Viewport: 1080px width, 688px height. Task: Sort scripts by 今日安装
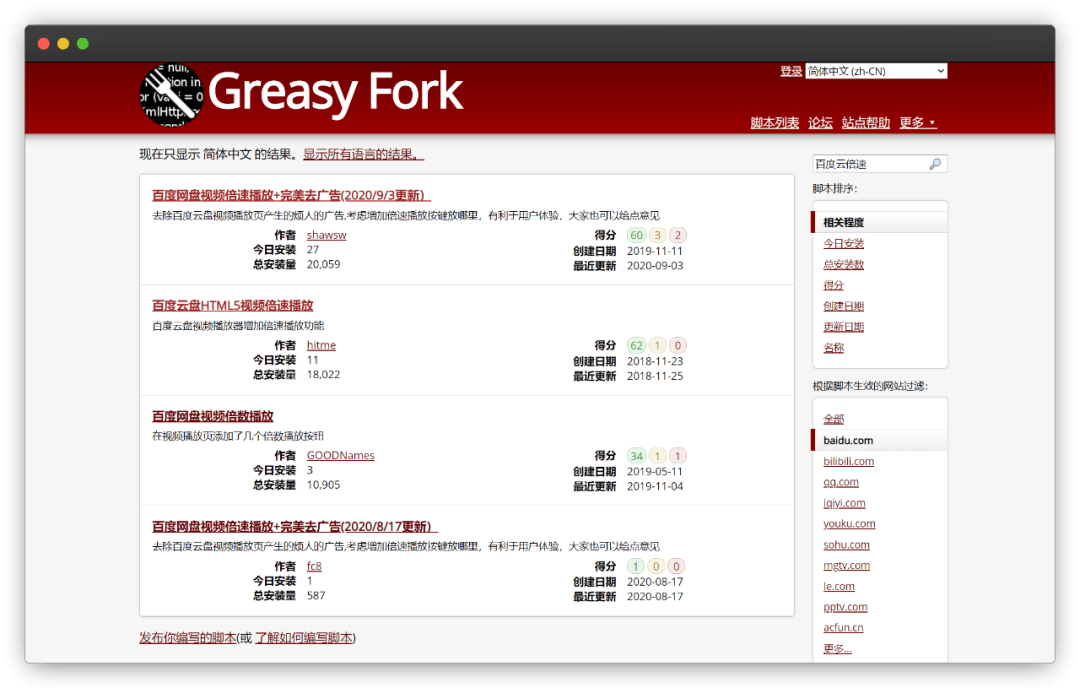click(x=843, y=243)
